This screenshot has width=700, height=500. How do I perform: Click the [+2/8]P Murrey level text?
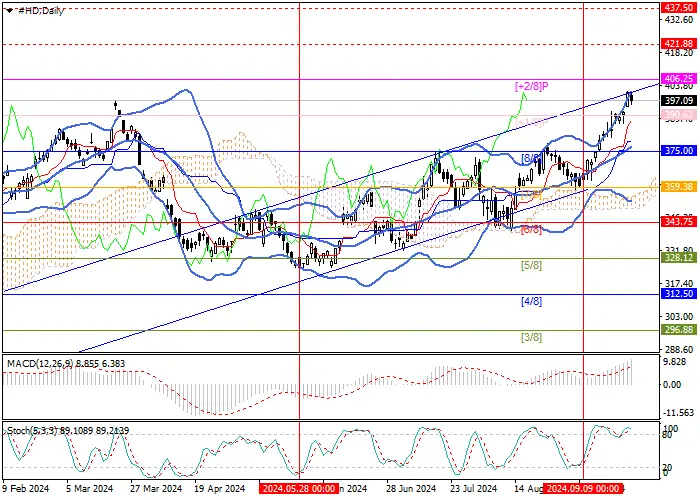pyautogui.click(x=531, y=86)
